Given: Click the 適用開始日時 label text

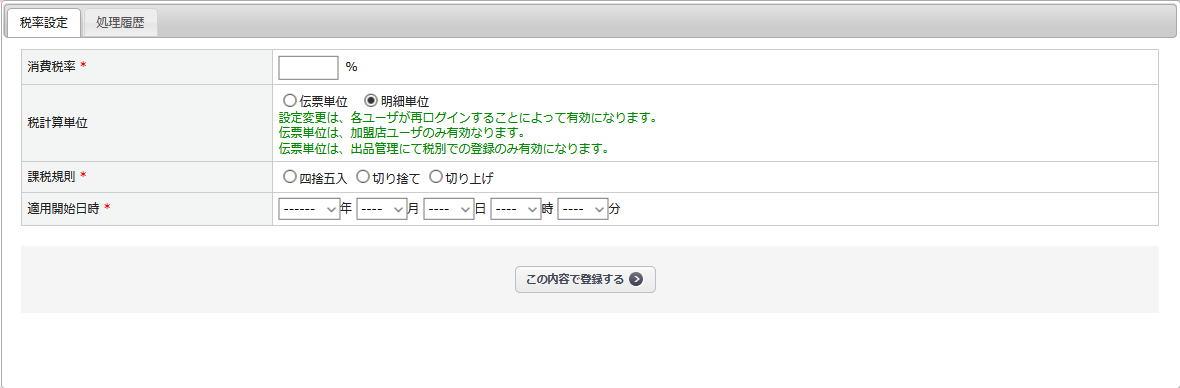Looking at the screenshot, I should 63,208.
